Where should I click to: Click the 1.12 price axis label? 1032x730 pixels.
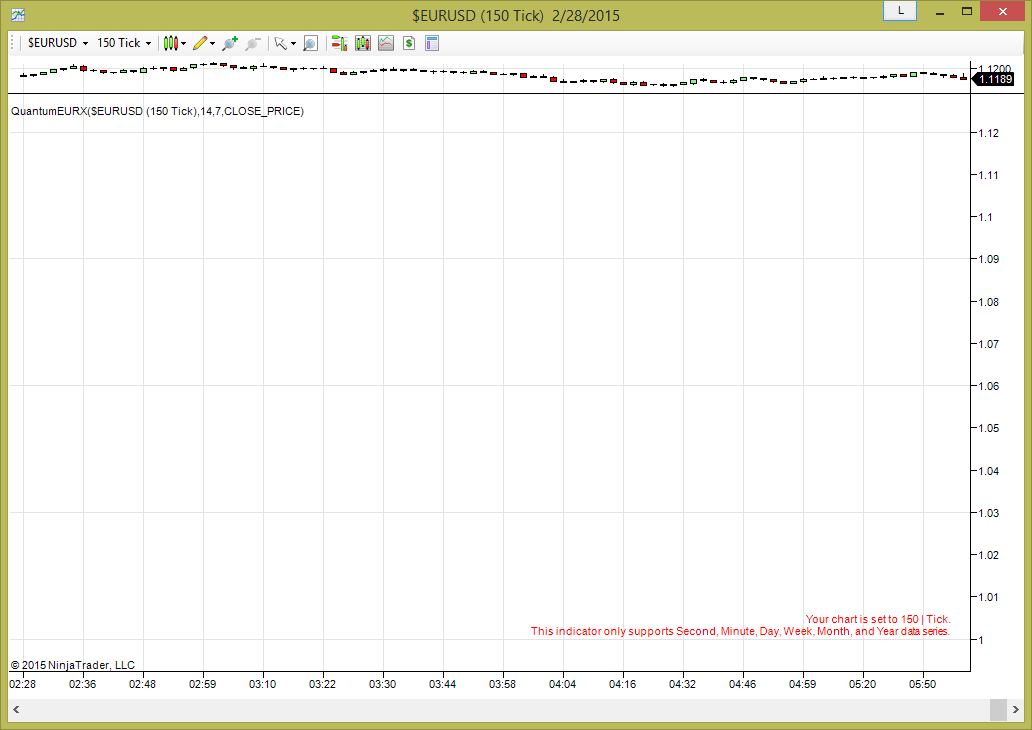[x=988, y=133]
